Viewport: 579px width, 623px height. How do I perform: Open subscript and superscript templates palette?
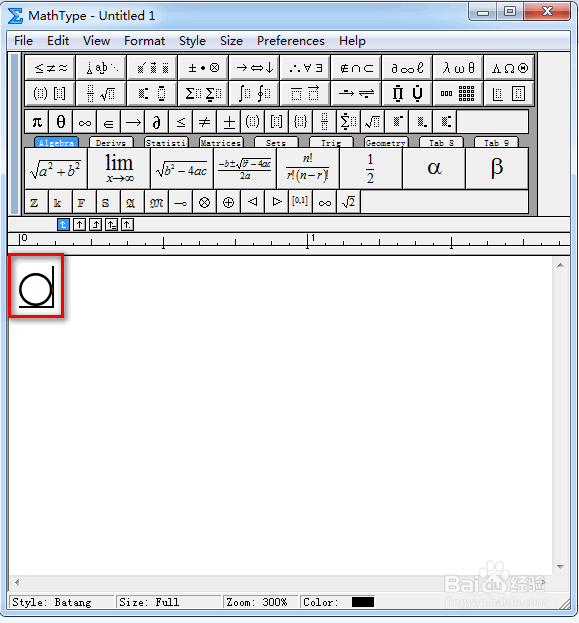pyautogui.click(x=153, y=93)
